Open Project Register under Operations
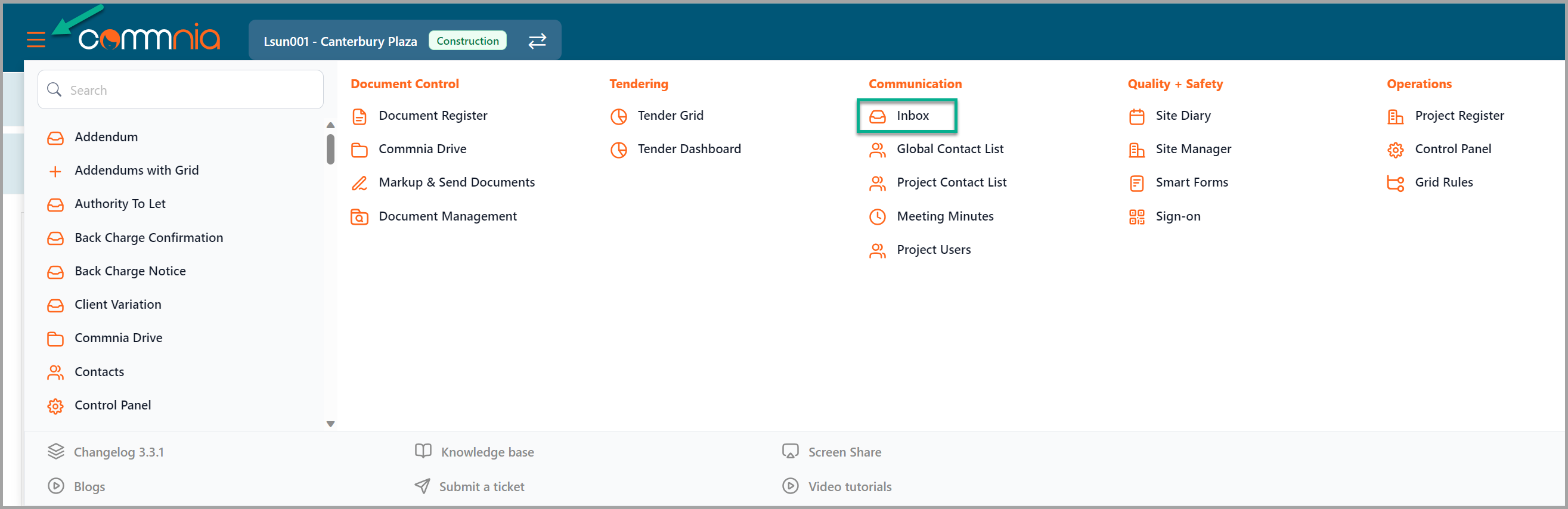Screen dimensions: 1568x509 [1459, 116]
